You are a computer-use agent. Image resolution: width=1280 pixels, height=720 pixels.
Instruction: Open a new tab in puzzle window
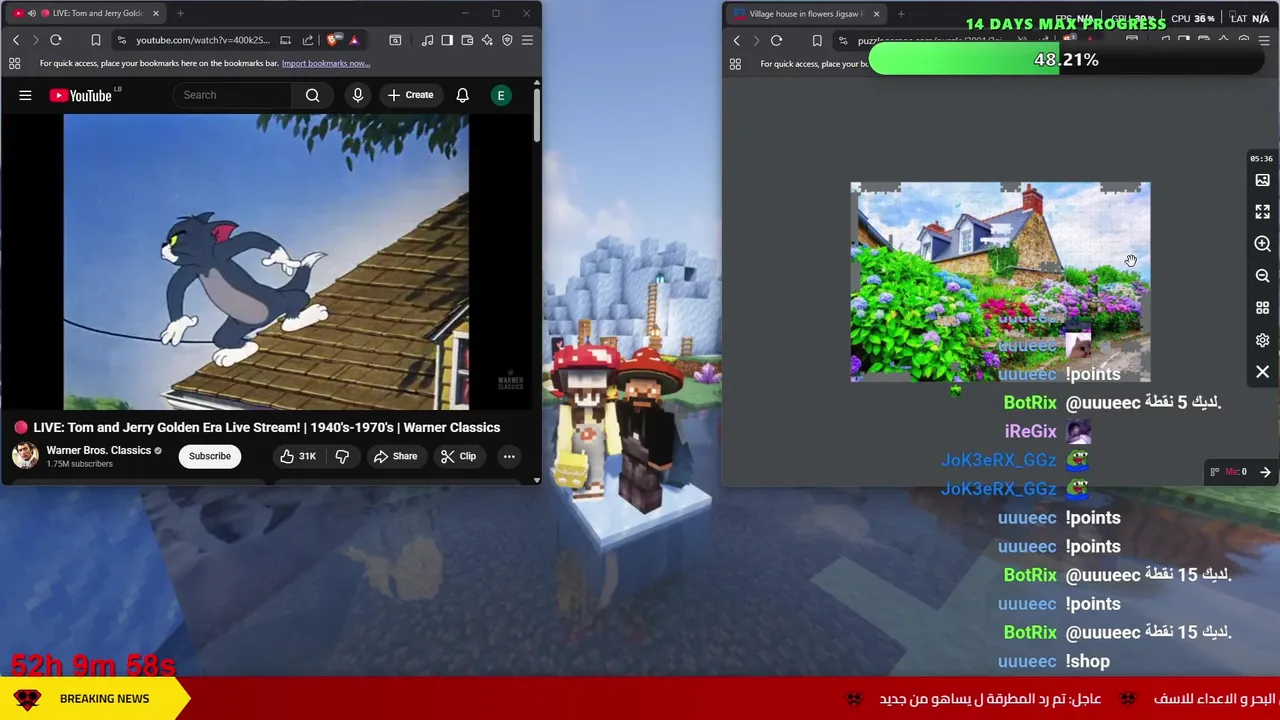tap(901, 14)
